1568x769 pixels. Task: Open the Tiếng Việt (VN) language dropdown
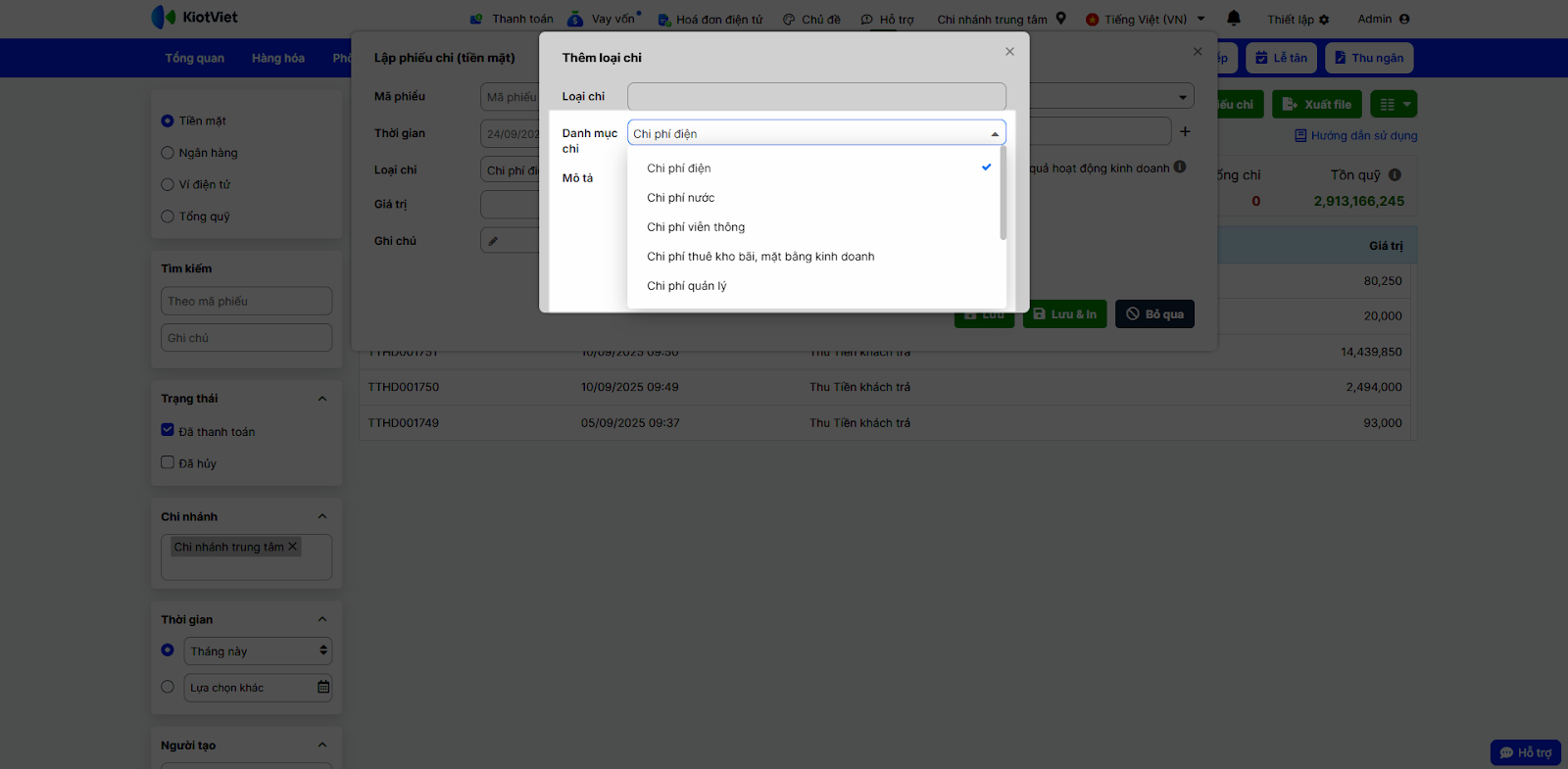[1146, 19]
